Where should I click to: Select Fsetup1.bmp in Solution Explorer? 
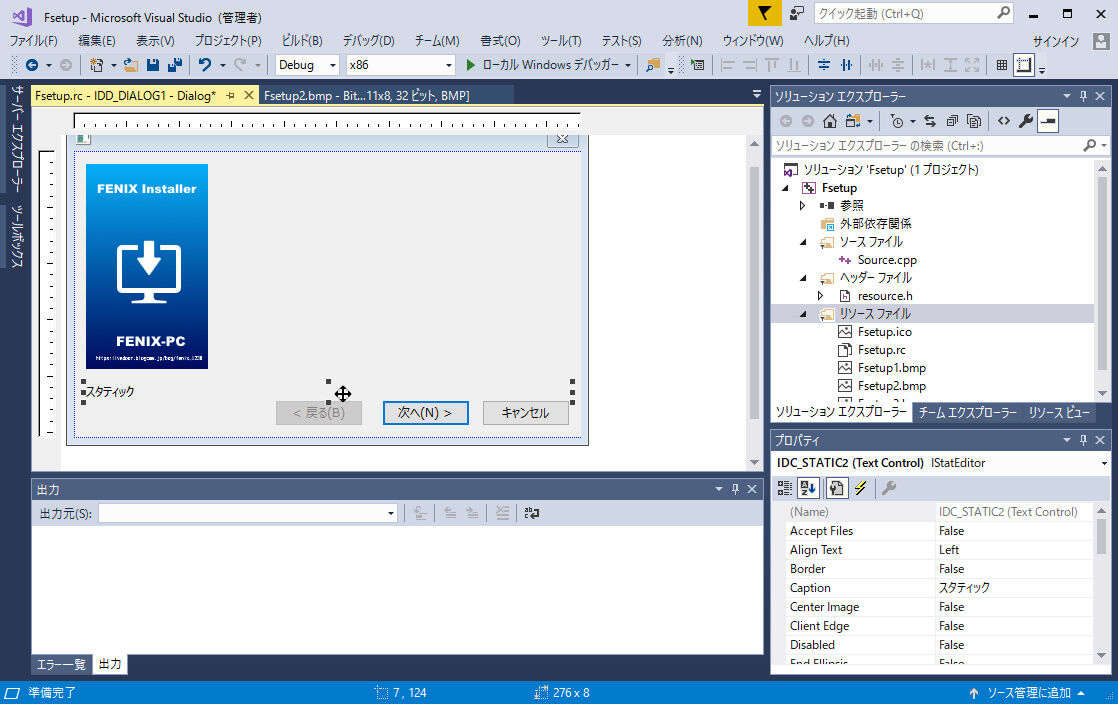(x=891, y=368)
